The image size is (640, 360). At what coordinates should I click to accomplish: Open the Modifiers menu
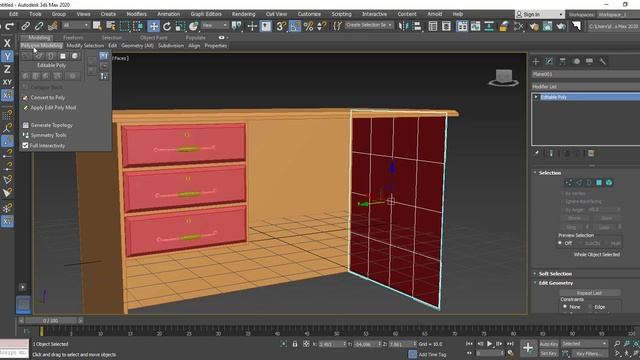[136, 14]
